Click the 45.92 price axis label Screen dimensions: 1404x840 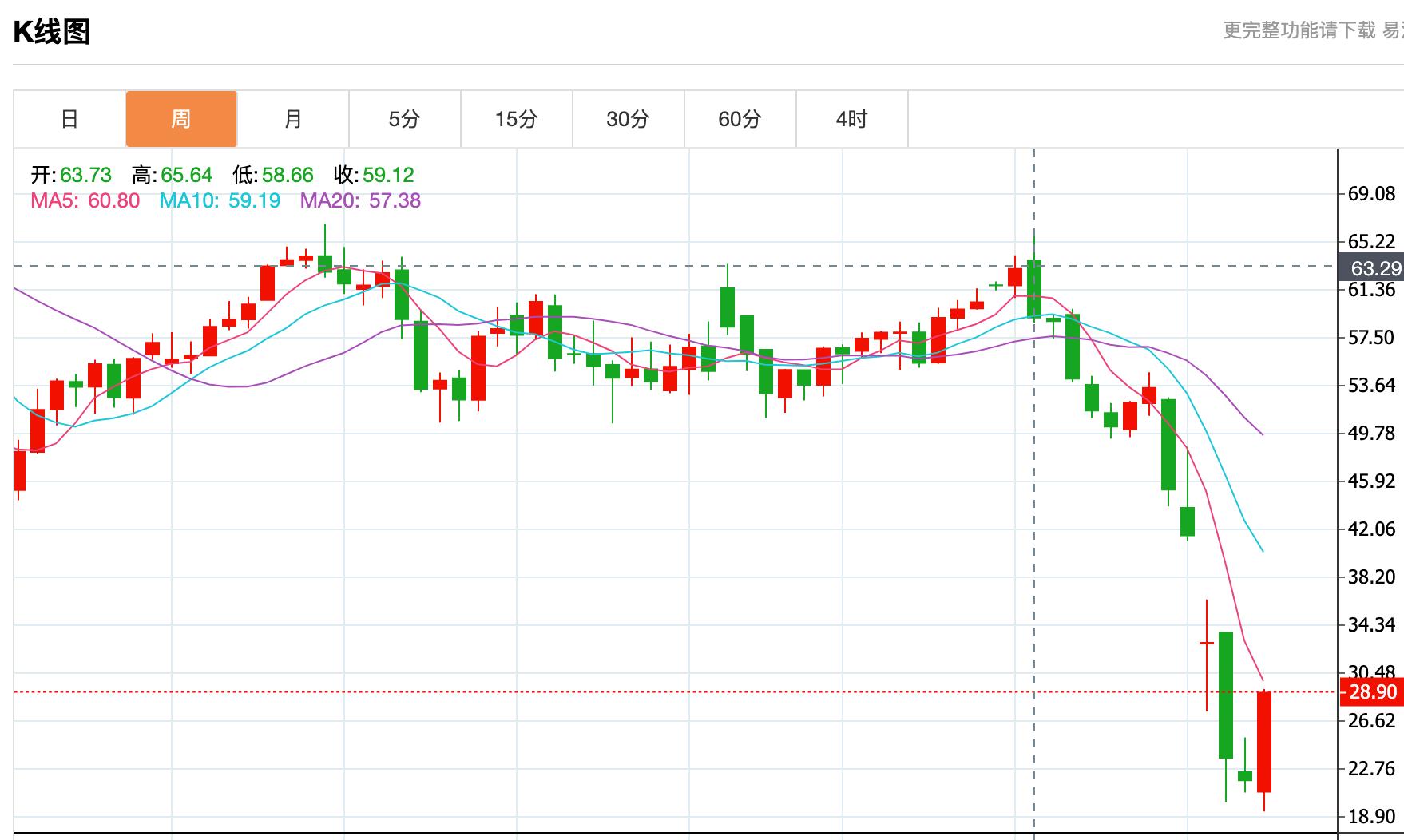coord(1371,481)
